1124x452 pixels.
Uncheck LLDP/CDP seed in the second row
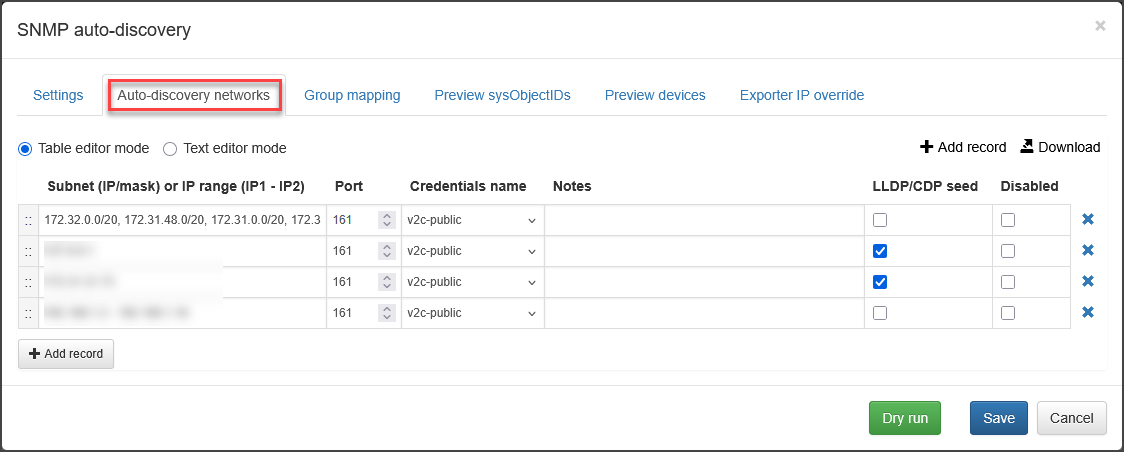click(880, 251)
